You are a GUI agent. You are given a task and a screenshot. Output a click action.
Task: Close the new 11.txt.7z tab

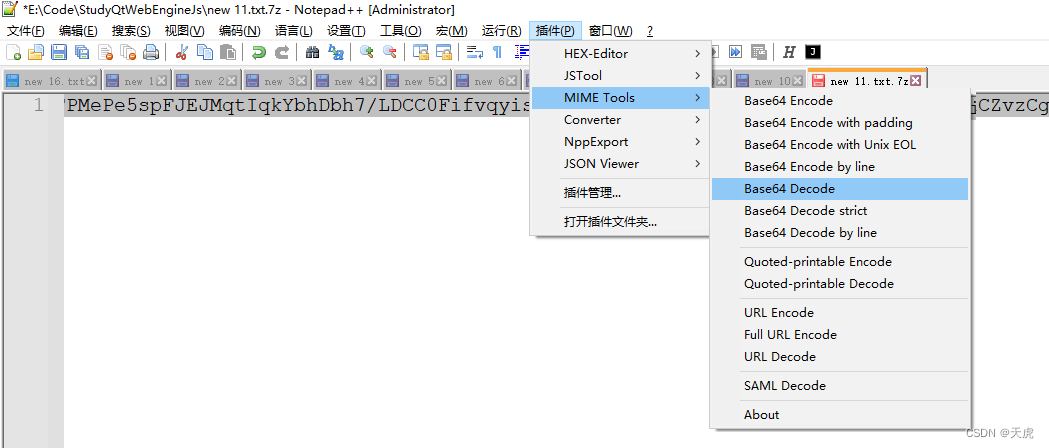point(916,80)
